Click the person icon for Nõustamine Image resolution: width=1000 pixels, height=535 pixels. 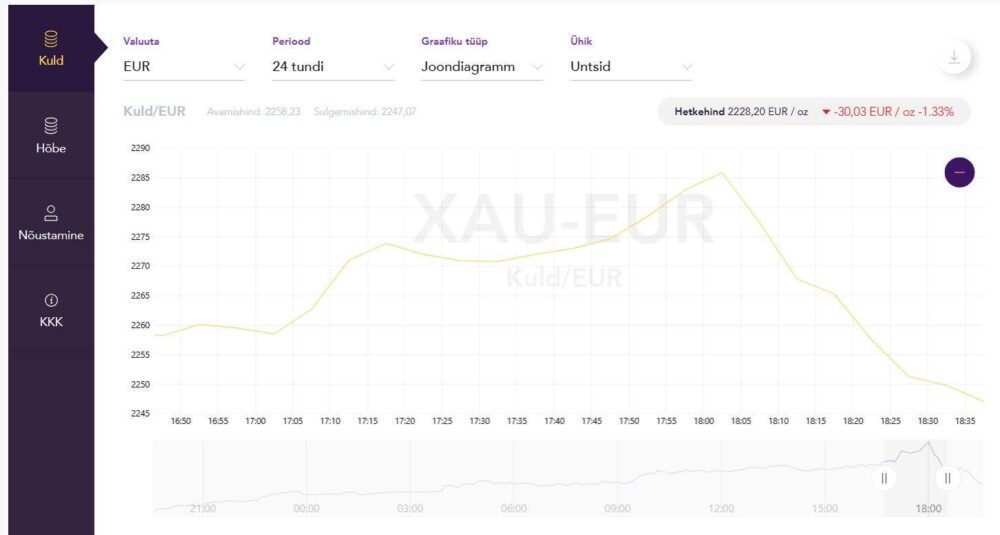pos(51,213)
